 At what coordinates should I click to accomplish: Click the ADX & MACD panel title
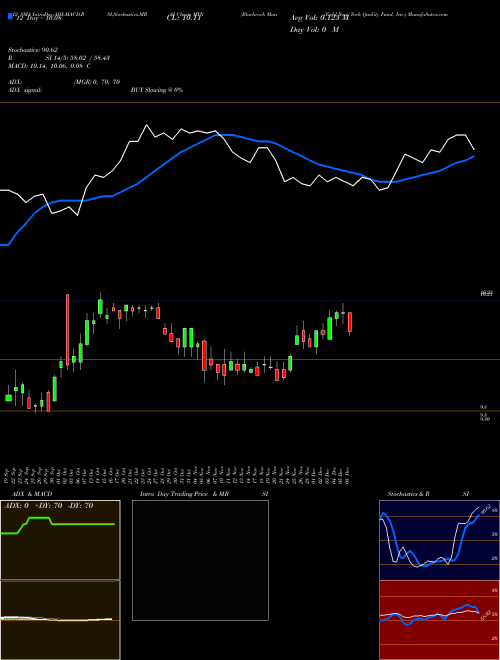coord(32,494)
